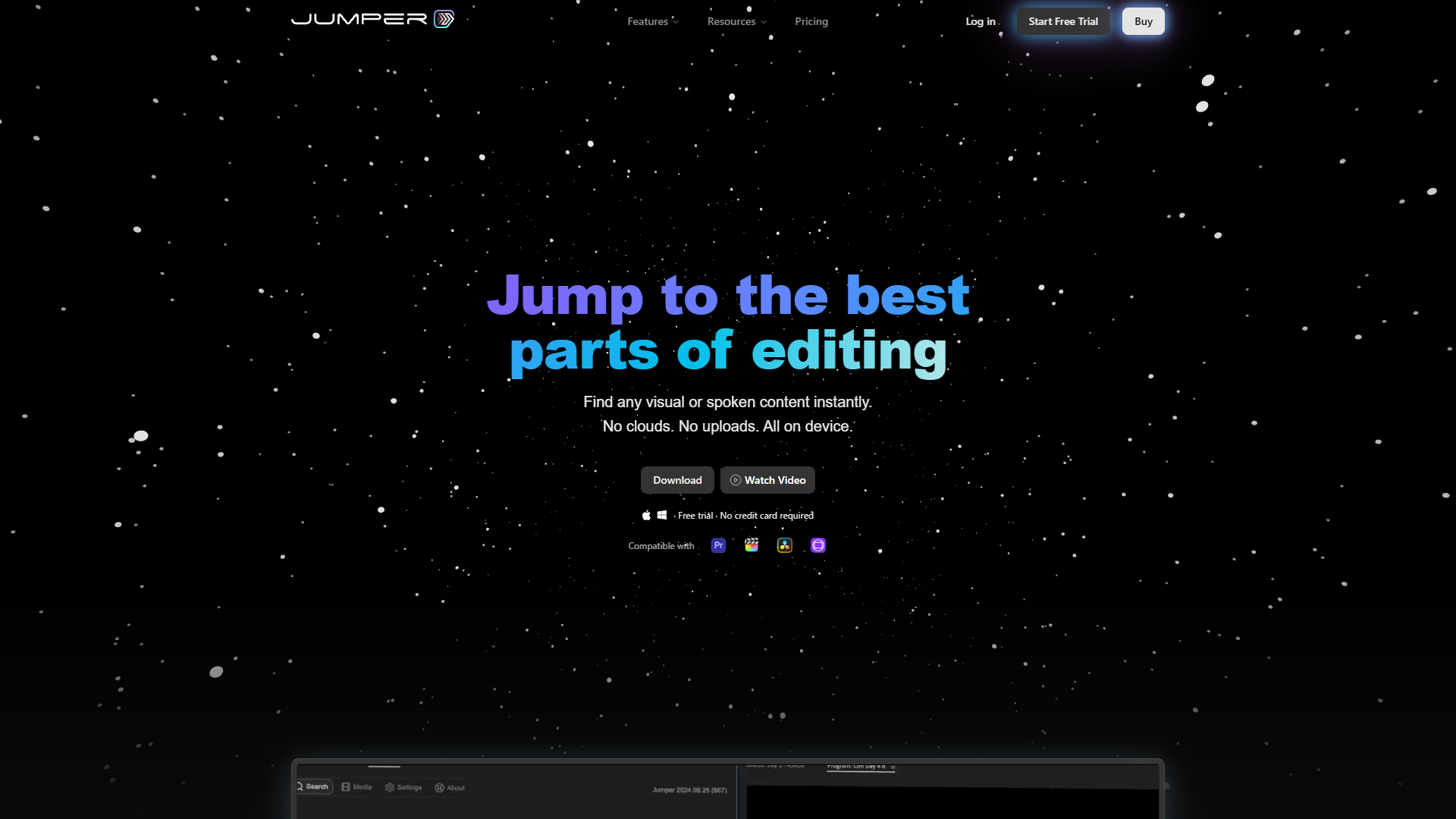
Task: Click the DaVinci Resolve icon
Action: 785,545
